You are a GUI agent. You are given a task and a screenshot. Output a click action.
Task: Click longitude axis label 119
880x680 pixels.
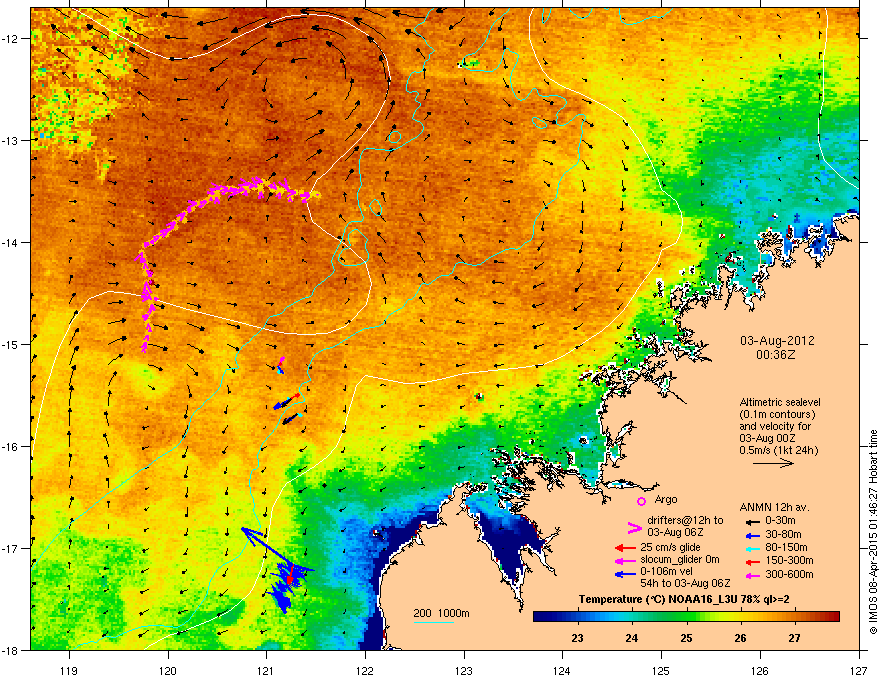pos(69,670)
